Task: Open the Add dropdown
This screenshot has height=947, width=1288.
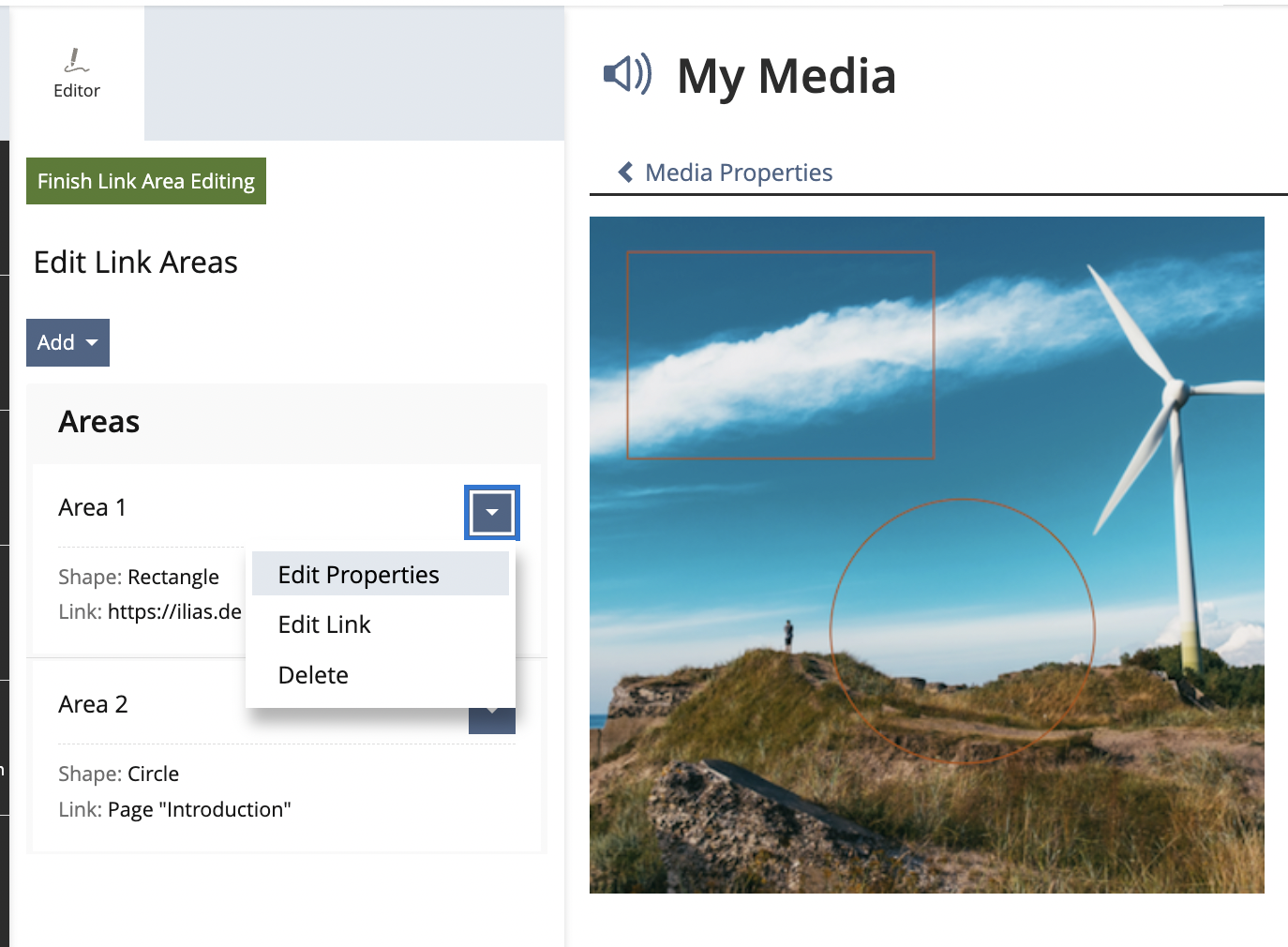Action: [67, 342]
